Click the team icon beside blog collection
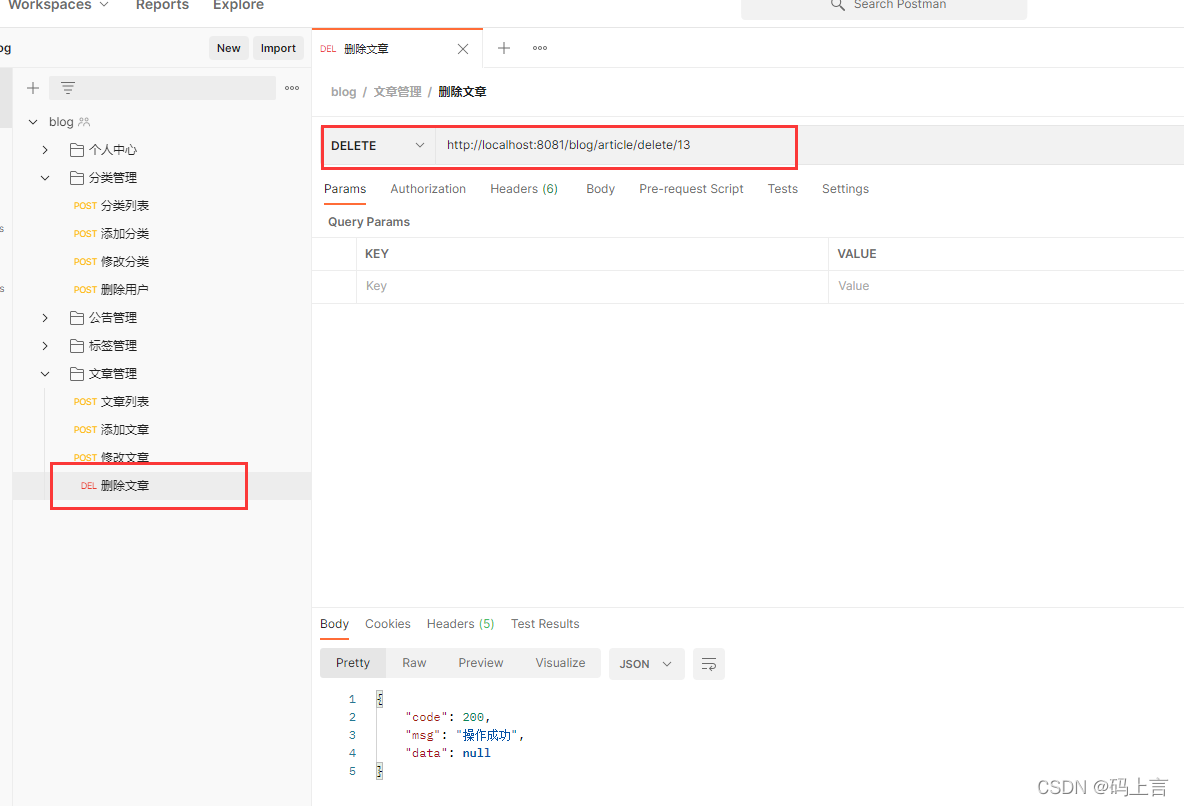Screen dimensions: 1184x806 pyautogui.click(x=84, y=122)
